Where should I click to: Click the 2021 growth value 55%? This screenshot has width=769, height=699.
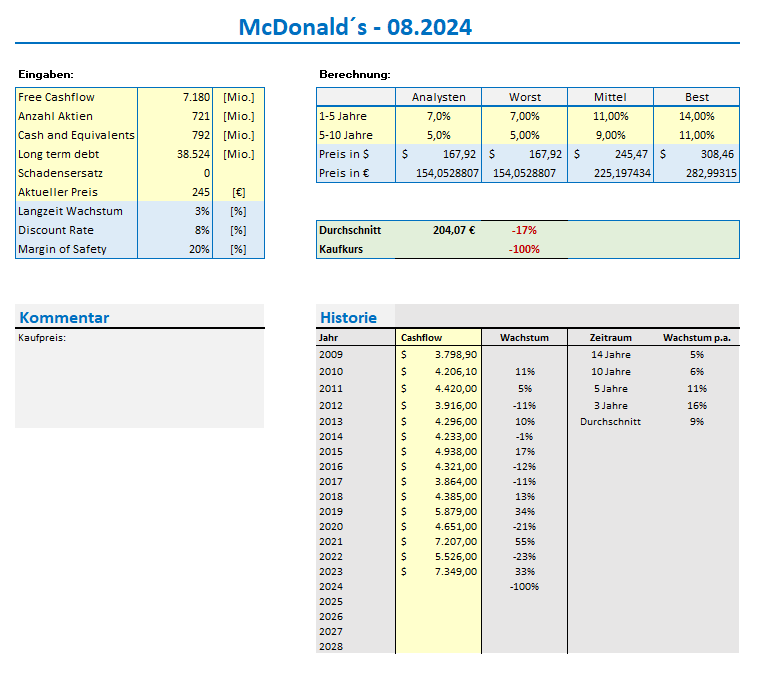pos(524,541)
